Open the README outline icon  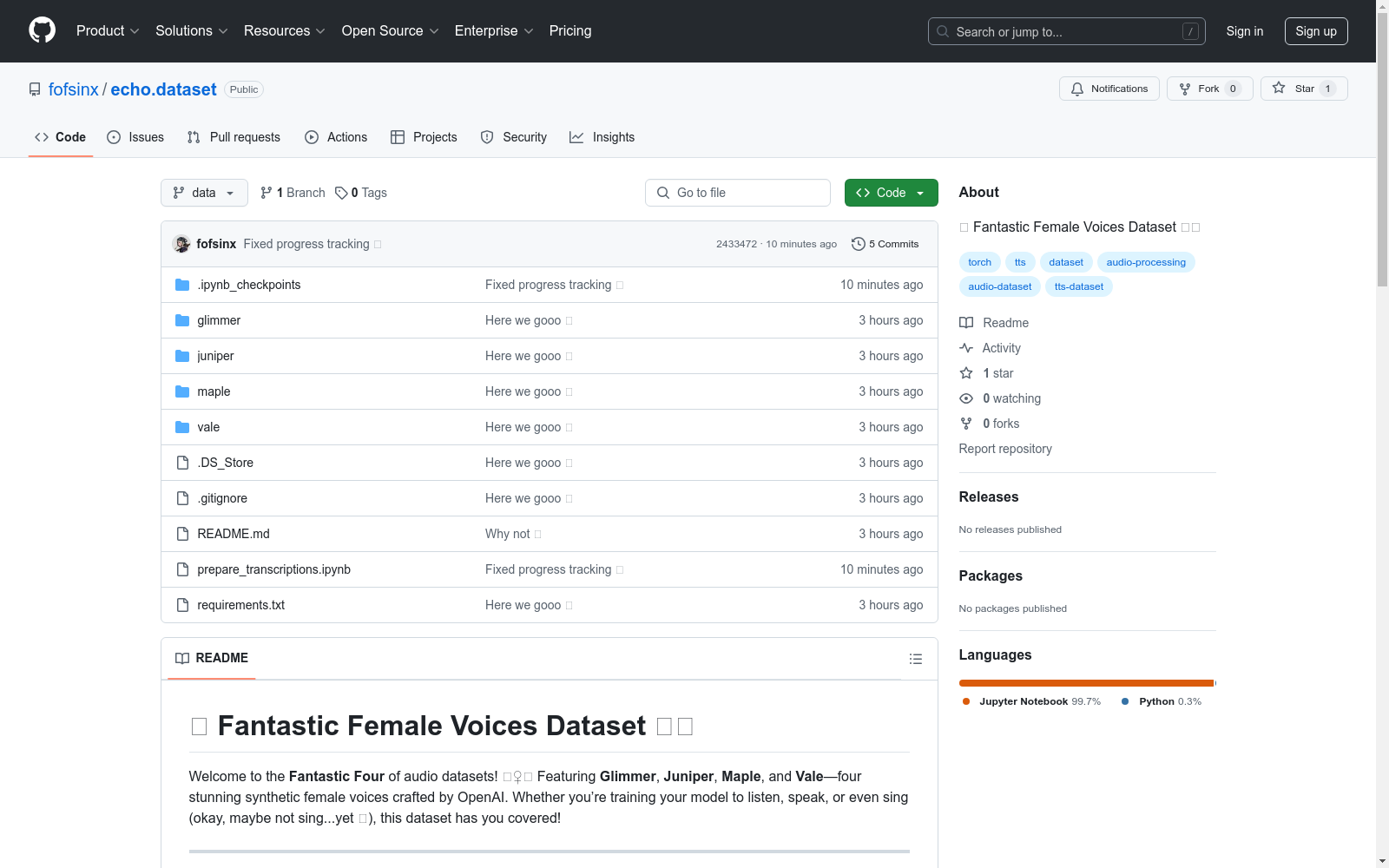pos(916,659)
